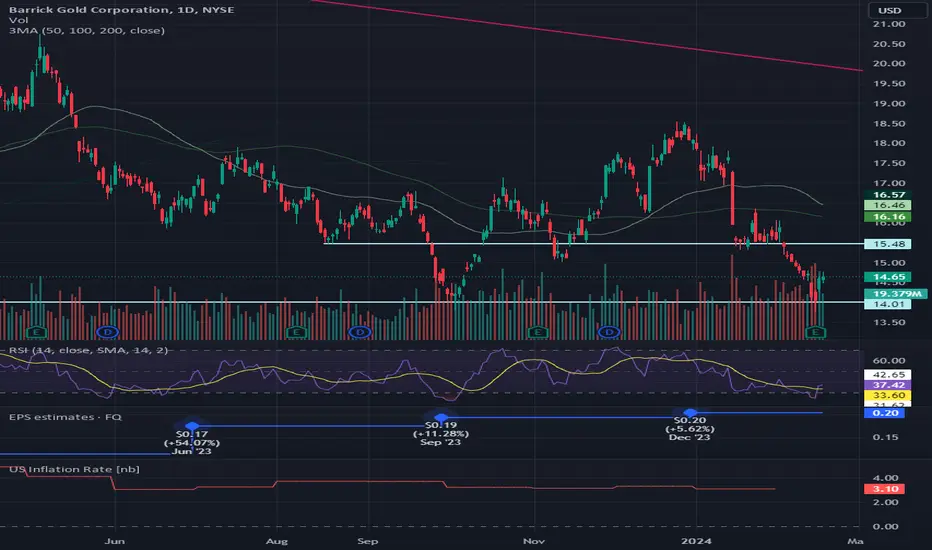Click the Dec '23 EPS diamond marker
The image size is (932, 550).
pyautogui.click(x=690, y=412)
